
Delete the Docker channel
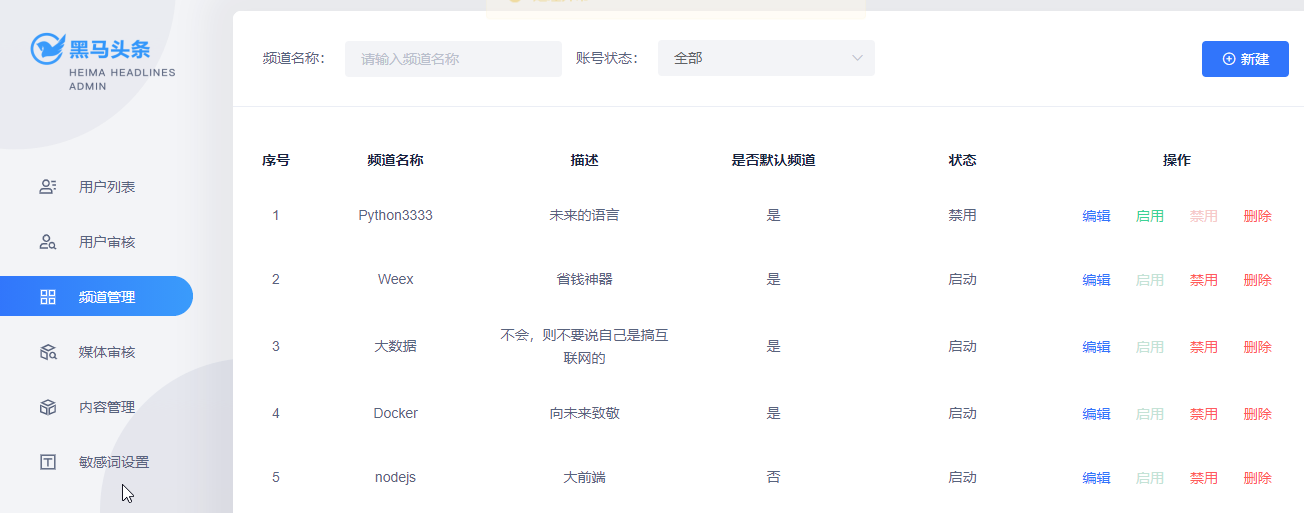click(x=1258, y=414)
